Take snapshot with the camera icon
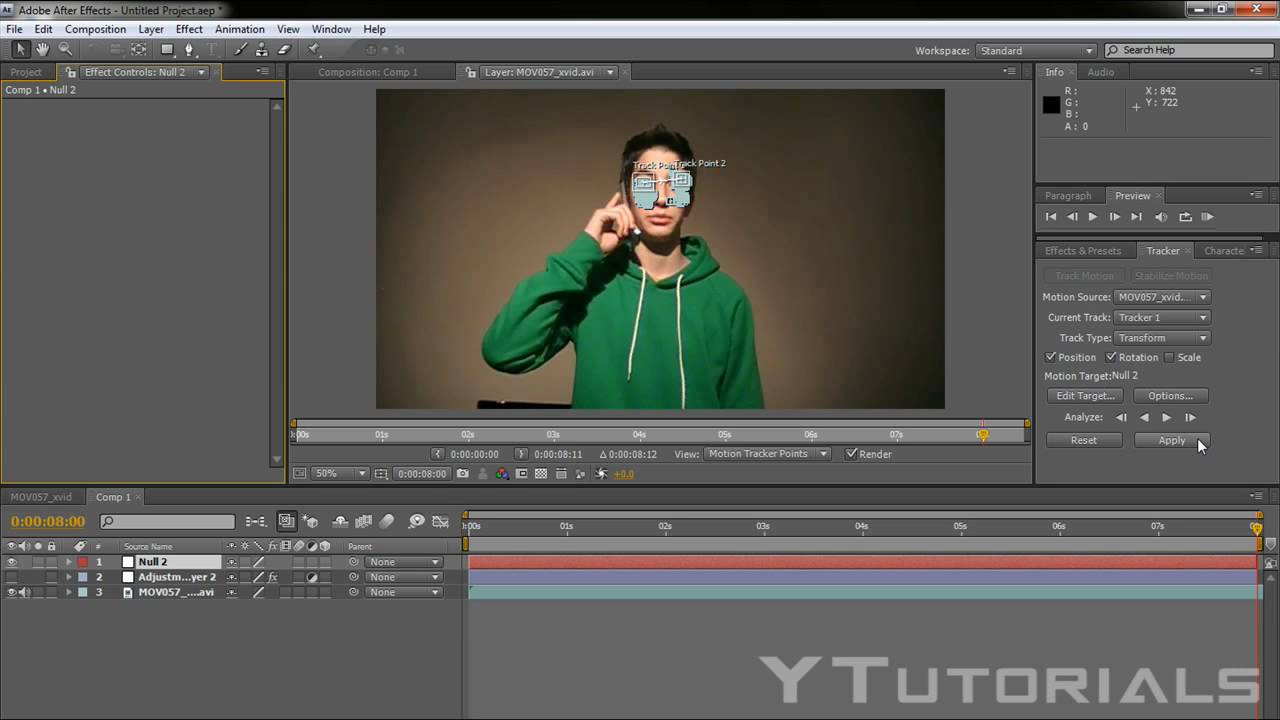 coord(462,474)
